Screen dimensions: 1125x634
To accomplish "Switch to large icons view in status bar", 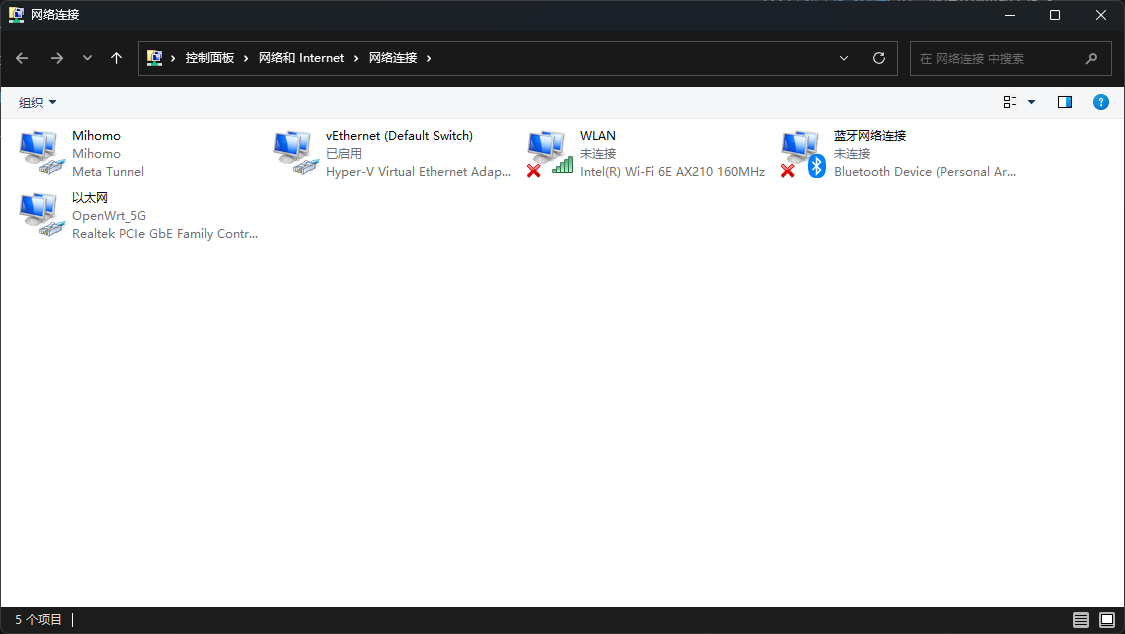I will [x=1106, y=620].
